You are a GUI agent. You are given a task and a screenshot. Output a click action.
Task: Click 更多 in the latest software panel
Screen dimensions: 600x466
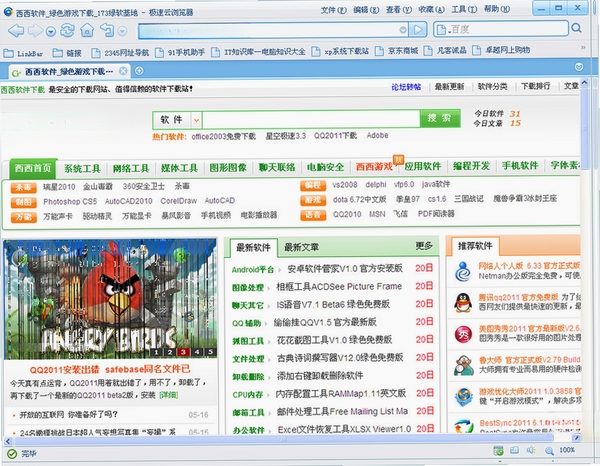[x=424, y=246]
